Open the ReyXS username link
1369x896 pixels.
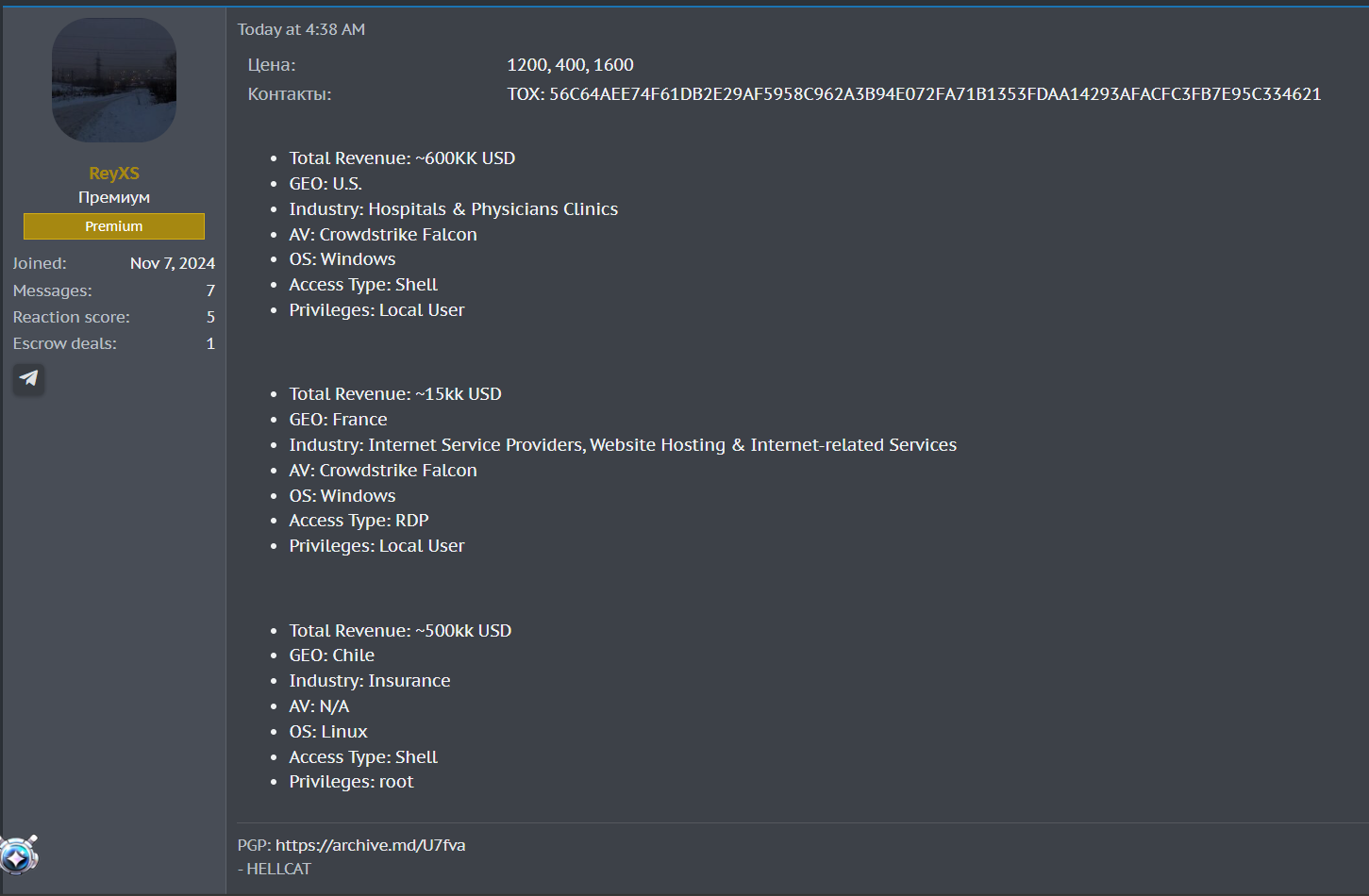[x=114, y=174]
